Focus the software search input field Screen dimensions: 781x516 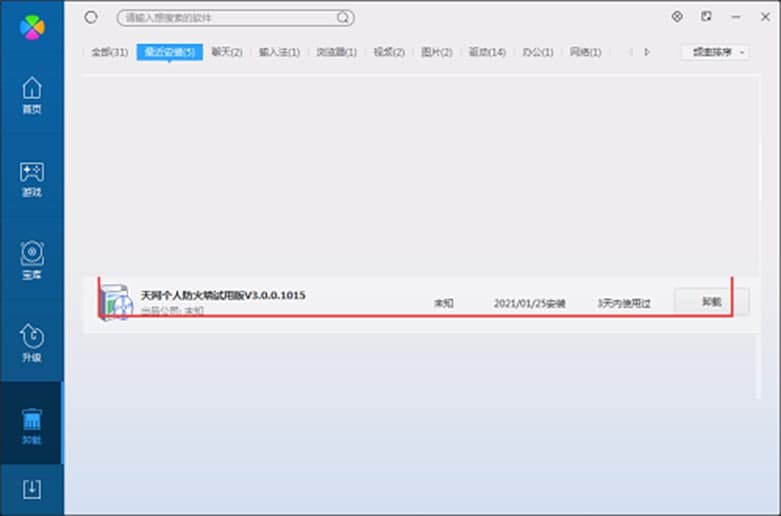tap(236, 18)
